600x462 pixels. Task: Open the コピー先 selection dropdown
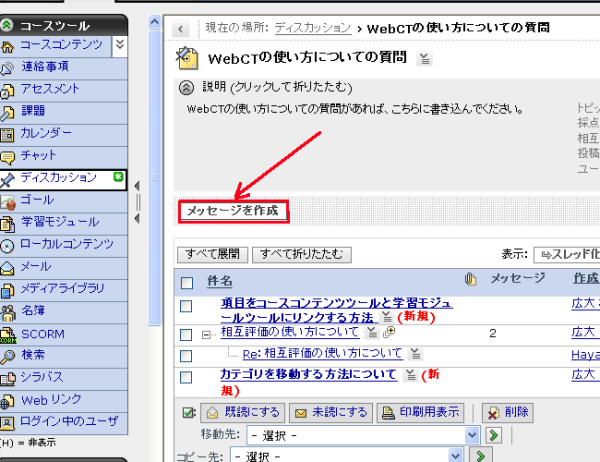[x=346, y=455]
